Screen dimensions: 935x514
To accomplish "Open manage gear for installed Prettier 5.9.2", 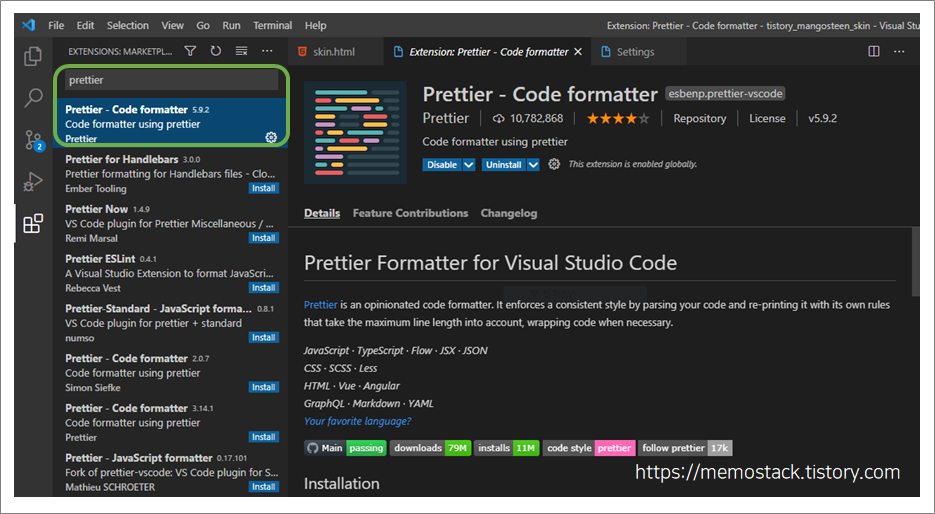I will [271, 138].
